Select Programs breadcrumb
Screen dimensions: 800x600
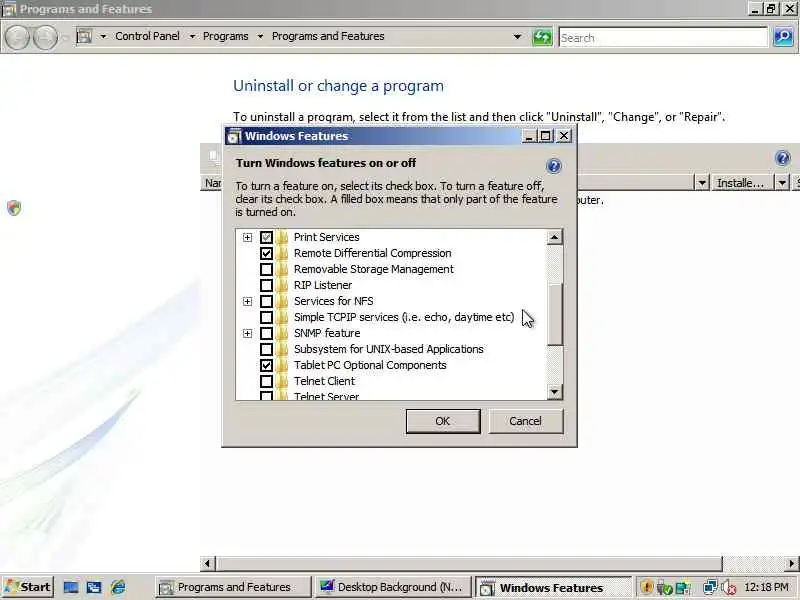226,36
